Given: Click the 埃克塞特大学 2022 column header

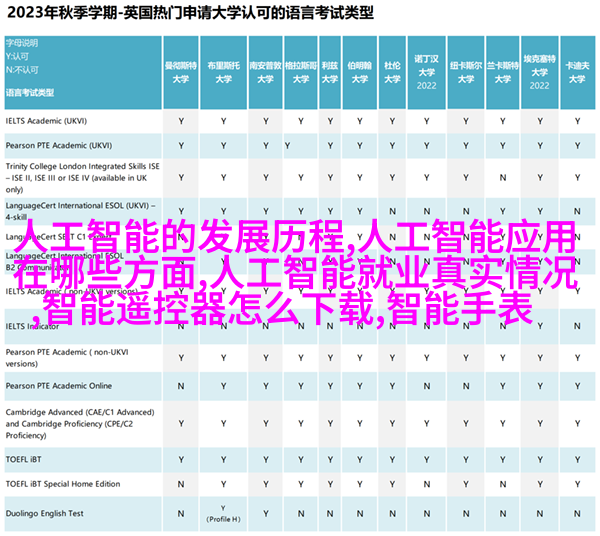Looking at the screenshot, I should click(x=540, y=72).
